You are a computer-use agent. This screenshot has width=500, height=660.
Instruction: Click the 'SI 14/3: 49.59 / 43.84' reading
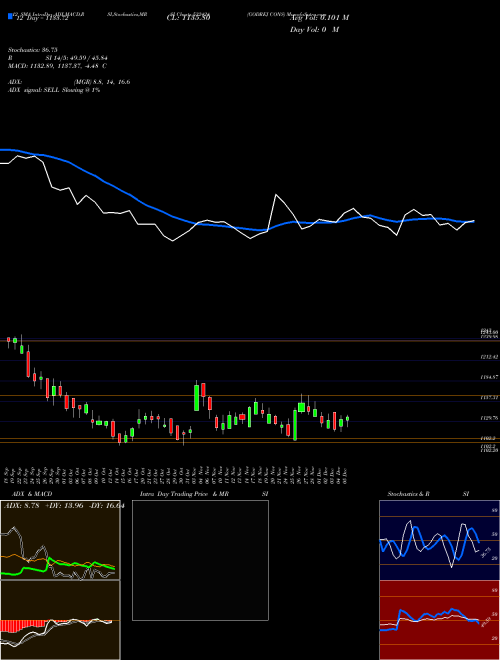[x=77, y=58]
